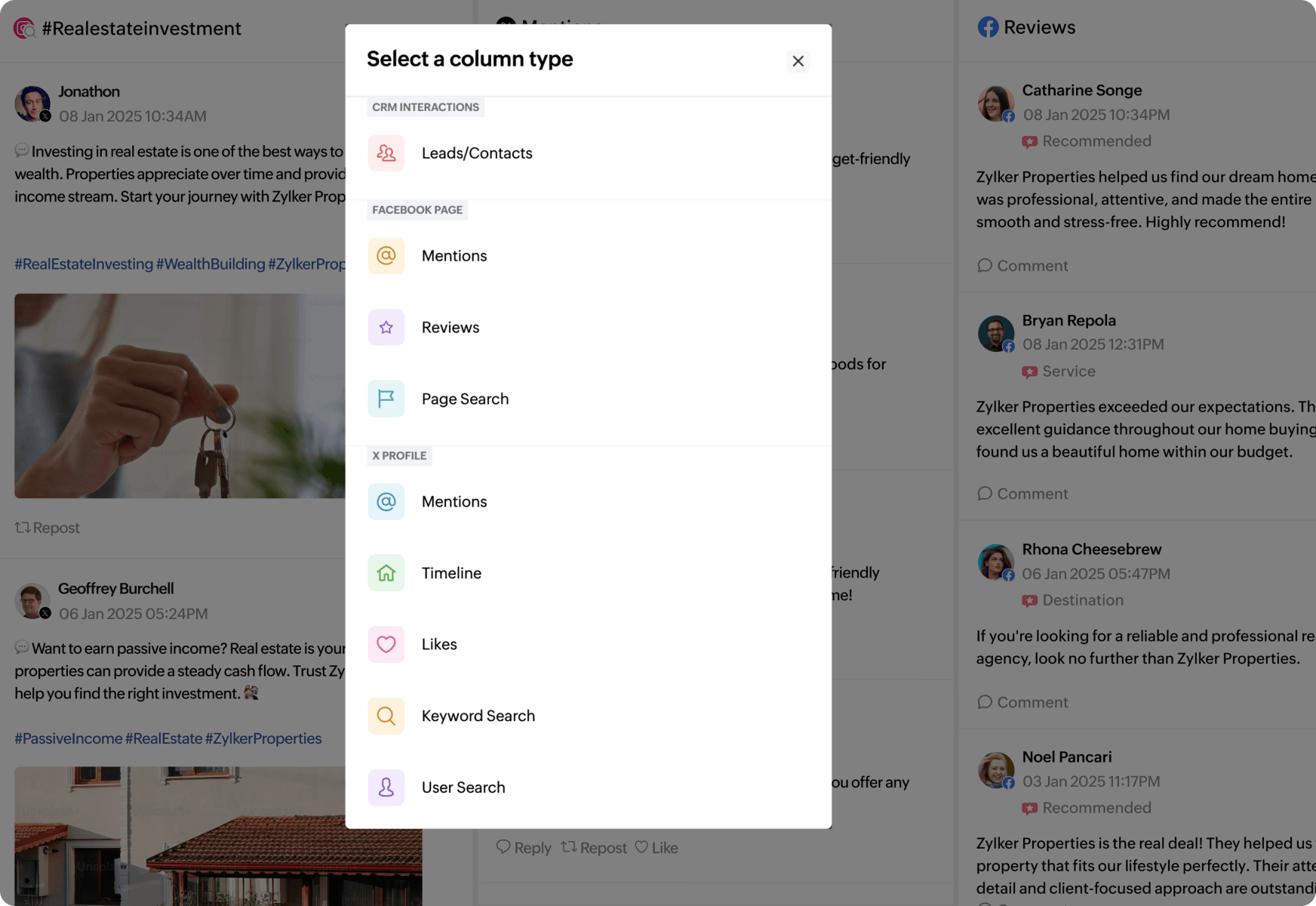Viewport: 1316px width, 906px height.
Task: Open the #ZylkerProperties hashtag in Geoffrey's post
Action: [x=263, y=738]
